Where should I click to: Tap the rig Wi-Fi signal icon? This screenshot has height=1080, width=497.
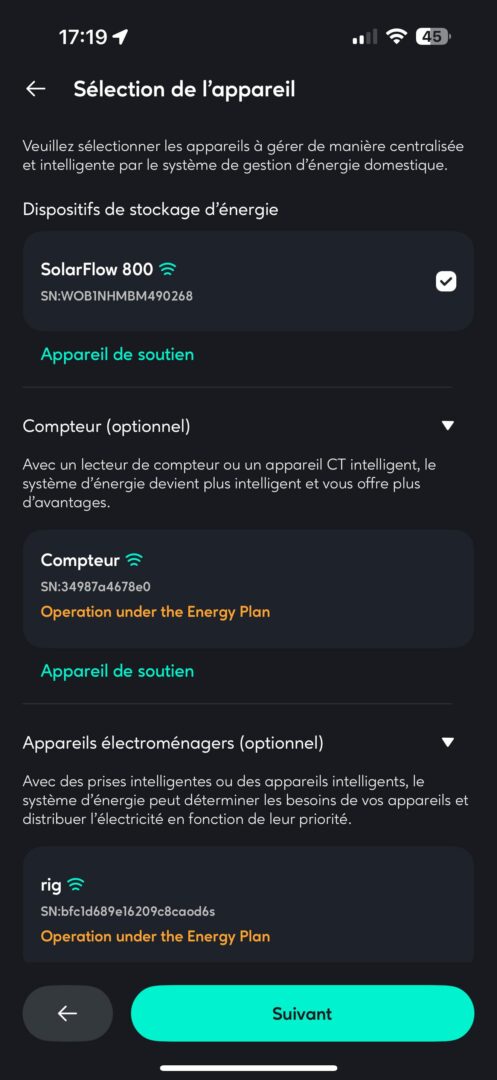tap(76, 884)
